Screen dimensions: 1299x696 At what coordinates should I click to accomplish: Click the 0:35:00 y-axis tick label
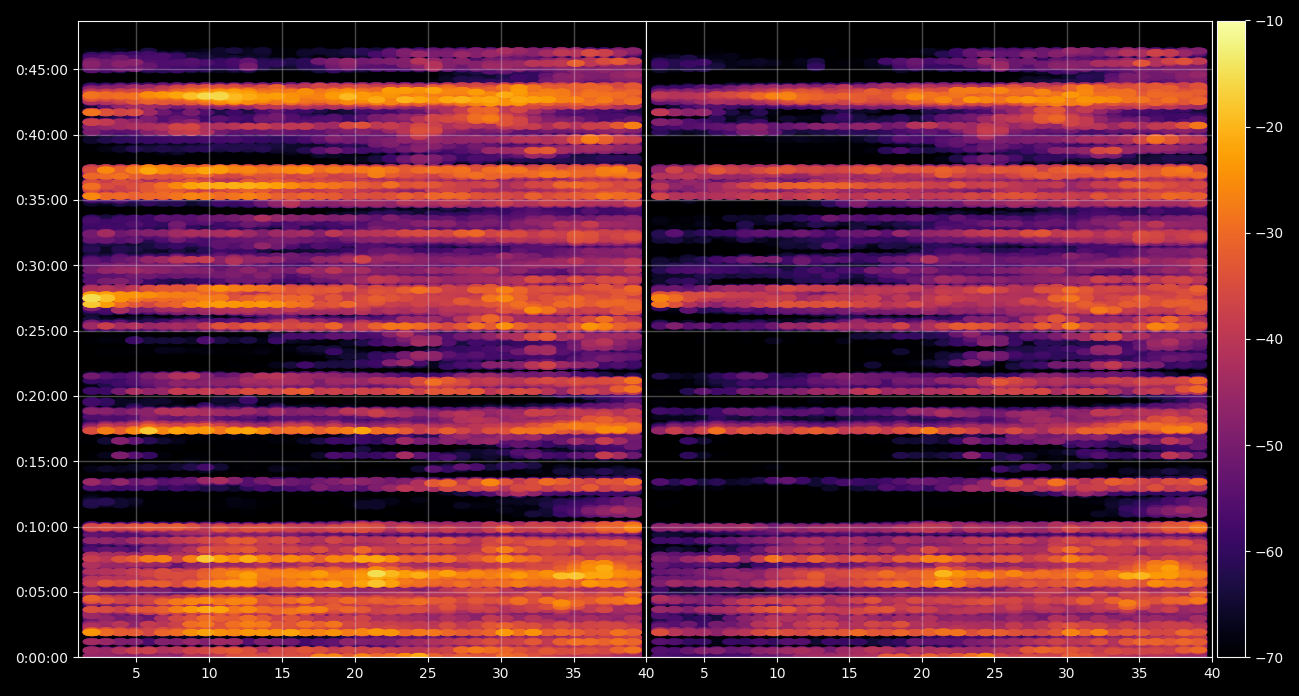pyautogui.click(x=42, y=200)
